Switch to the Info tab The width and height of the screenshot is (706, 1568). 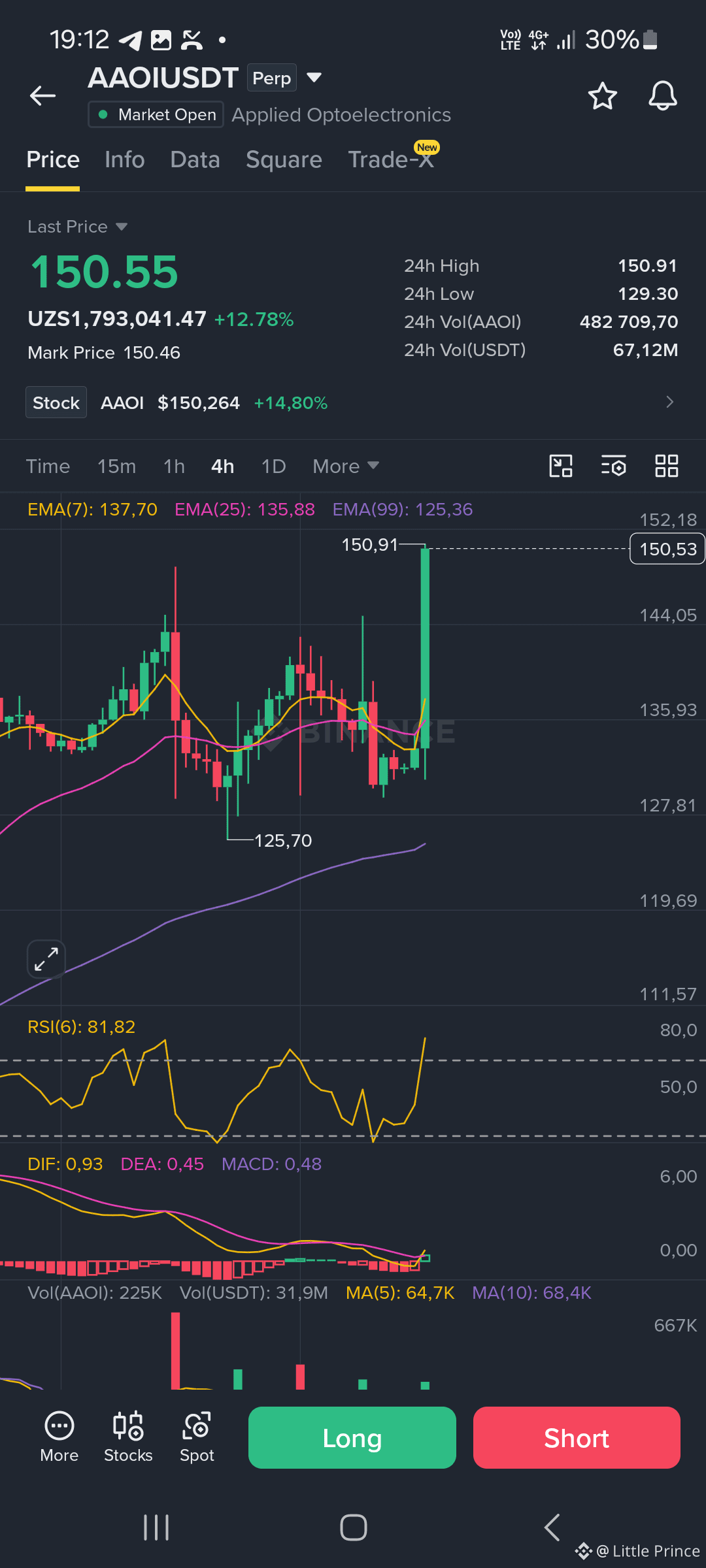124,159
